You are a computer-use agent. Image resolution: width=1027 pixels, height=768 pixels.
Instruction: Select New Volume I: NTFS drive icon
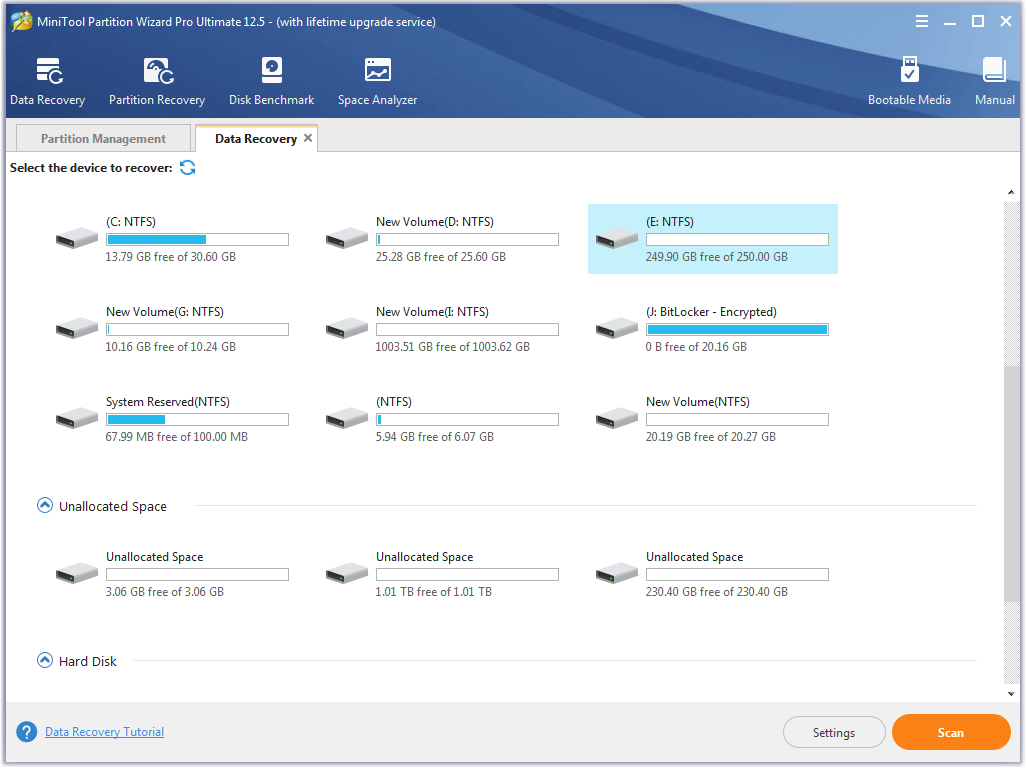point(346,328)
